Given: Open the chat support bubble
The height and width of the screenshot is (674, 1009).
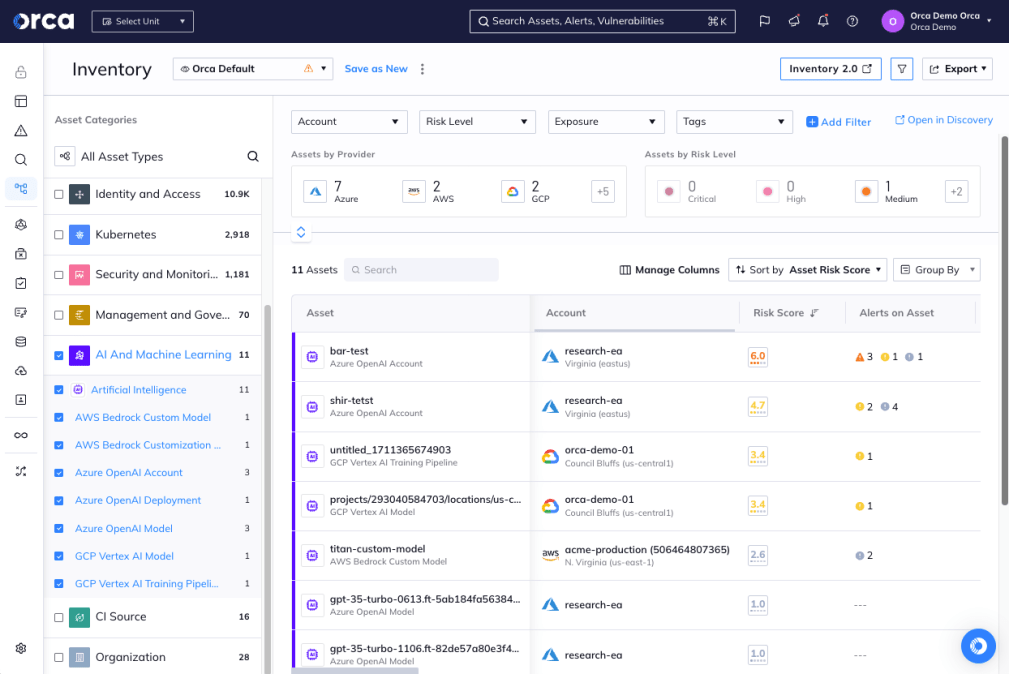Looking at the screenshot, I should [978, 646].
